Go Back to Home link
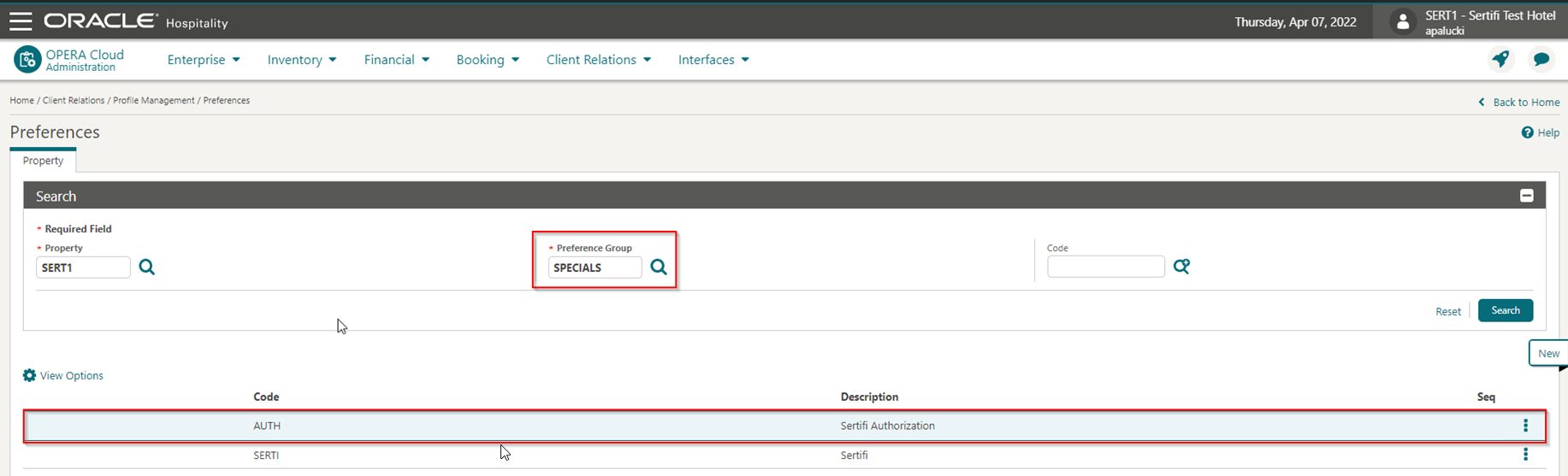Image resolution: width=1568 pixels, height=476 pixels. 1519,102
